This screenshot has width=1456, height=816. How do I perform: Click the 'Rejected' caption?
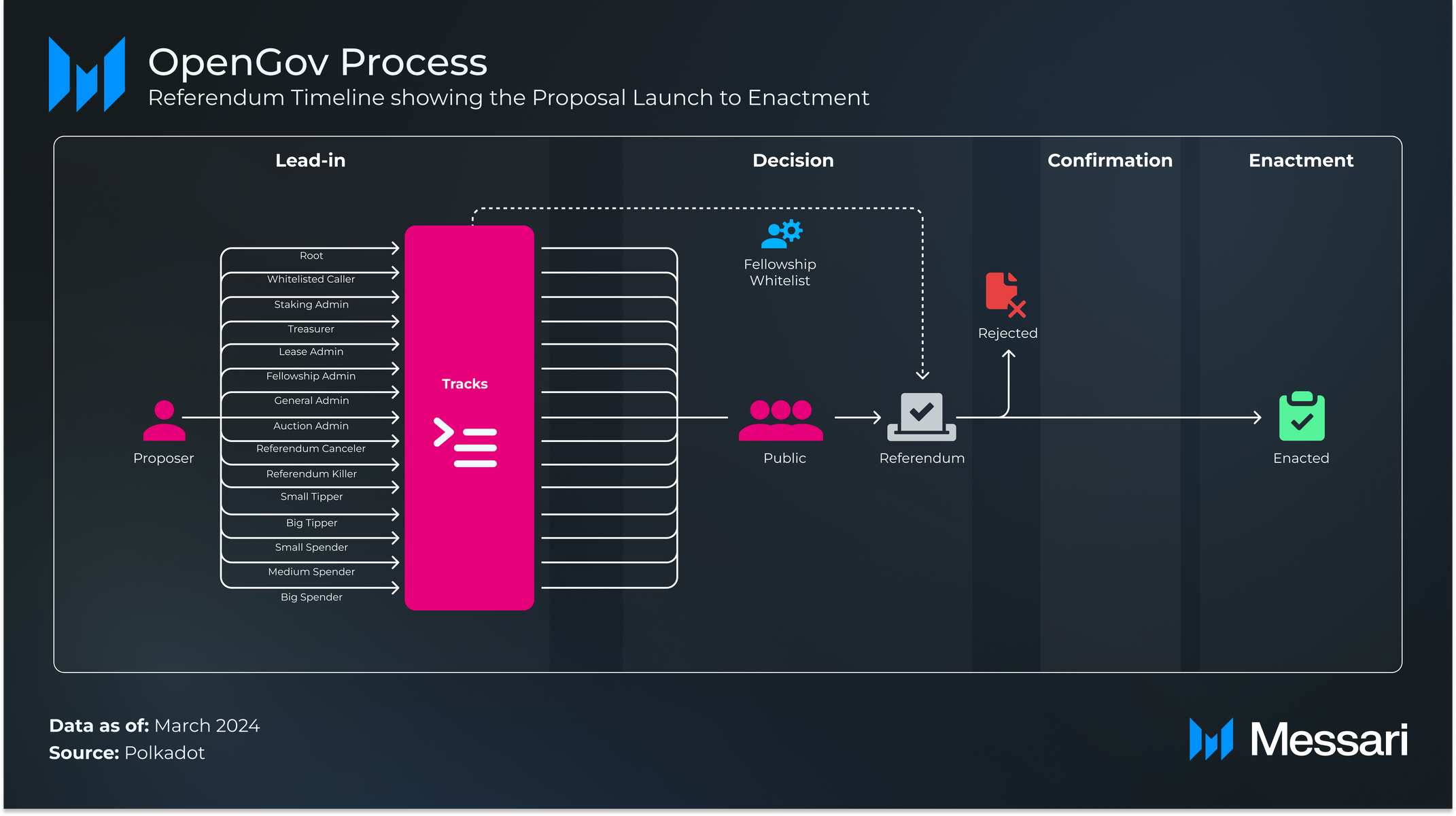coord(1008,334)
